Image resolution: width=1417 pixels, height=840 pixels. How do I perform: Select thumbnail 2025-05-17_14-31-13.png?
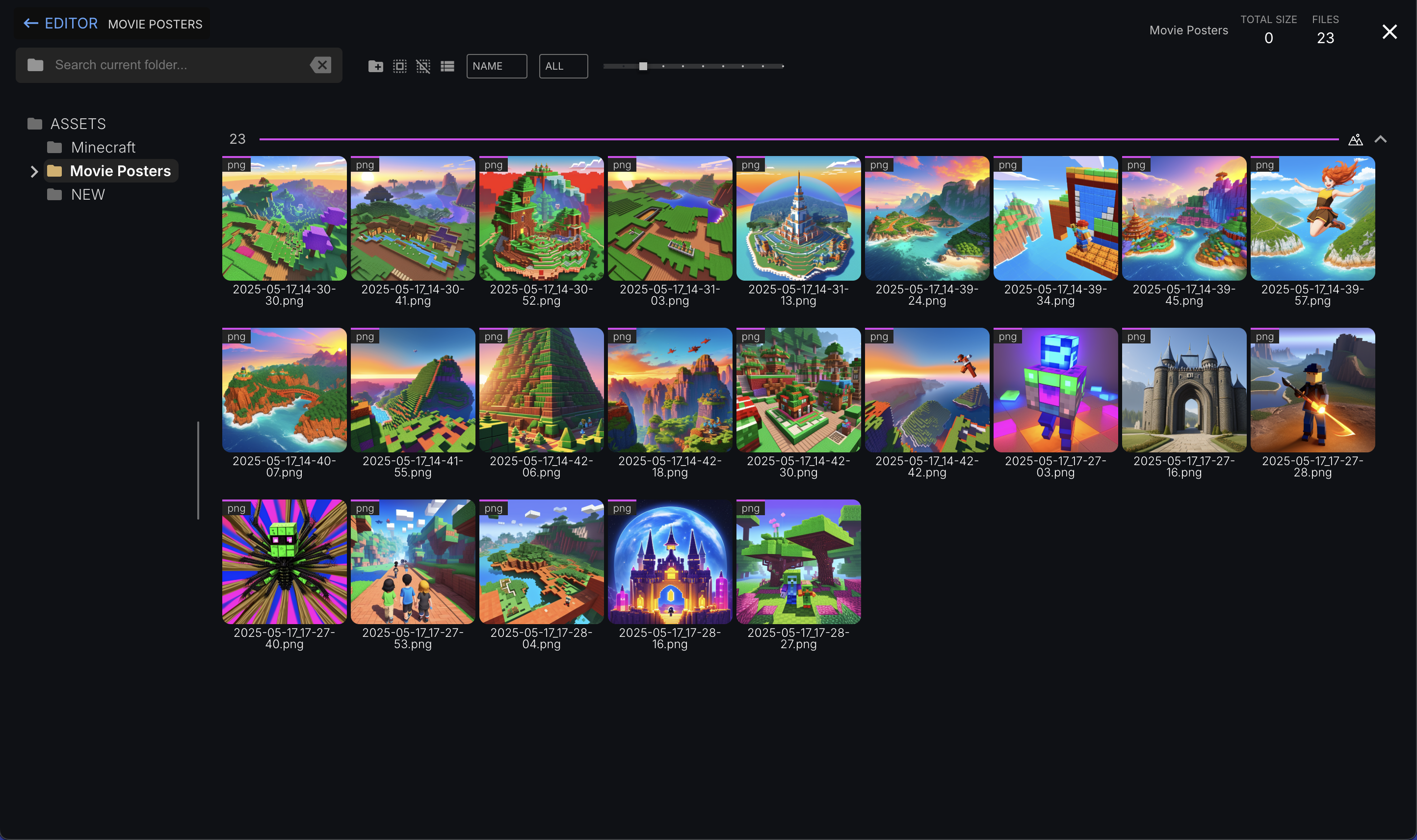pos(798,218)
